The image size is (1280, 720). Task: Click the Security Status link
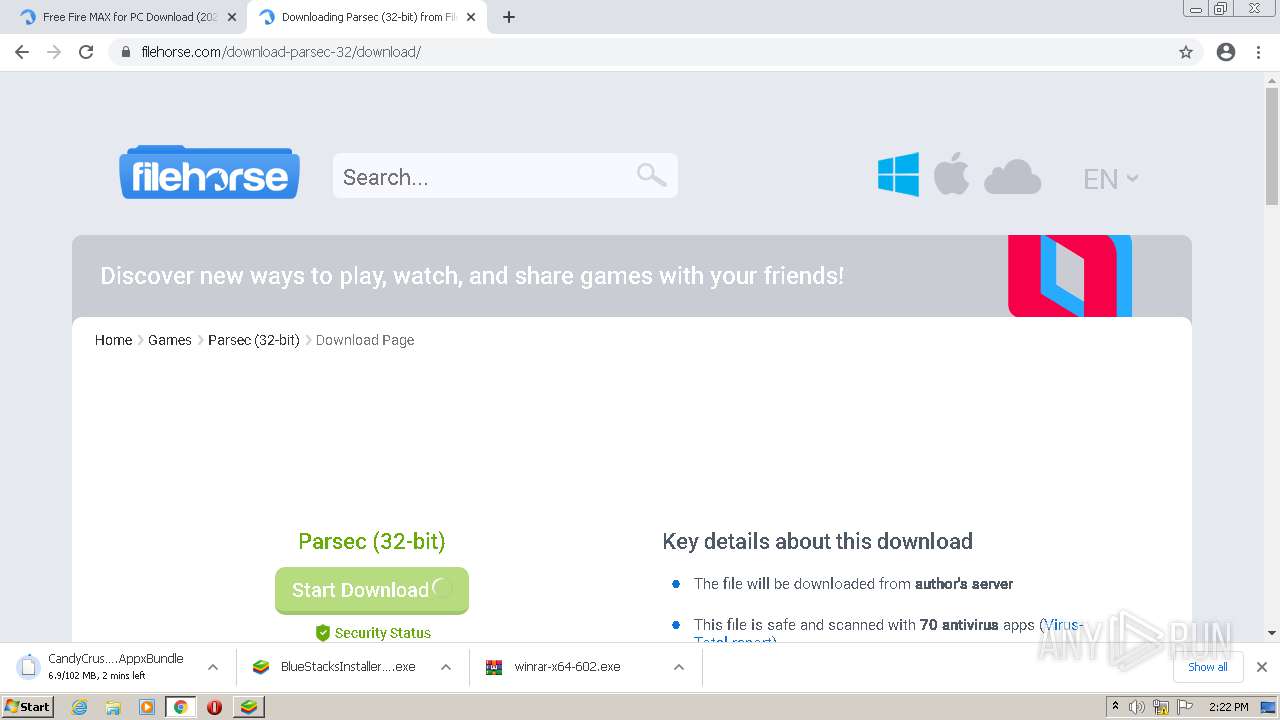[373, 633]
